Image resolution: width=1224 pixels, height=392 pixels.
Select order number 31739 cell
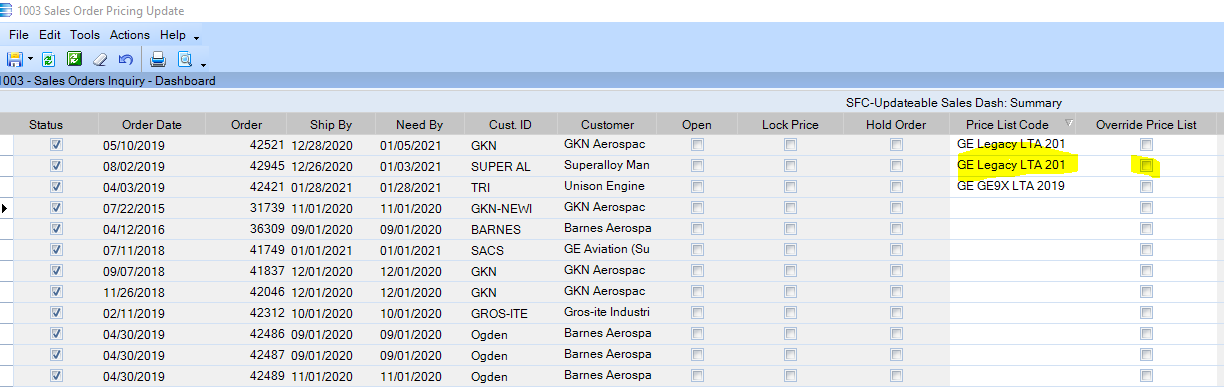pyautogui.click(x=266, y=207)
